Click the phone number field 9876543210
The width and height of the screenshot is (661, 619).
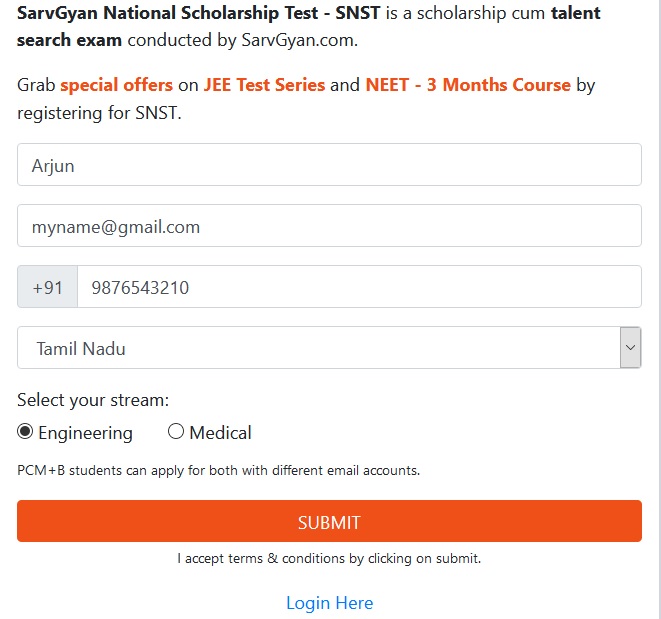(x=358, y=287)
